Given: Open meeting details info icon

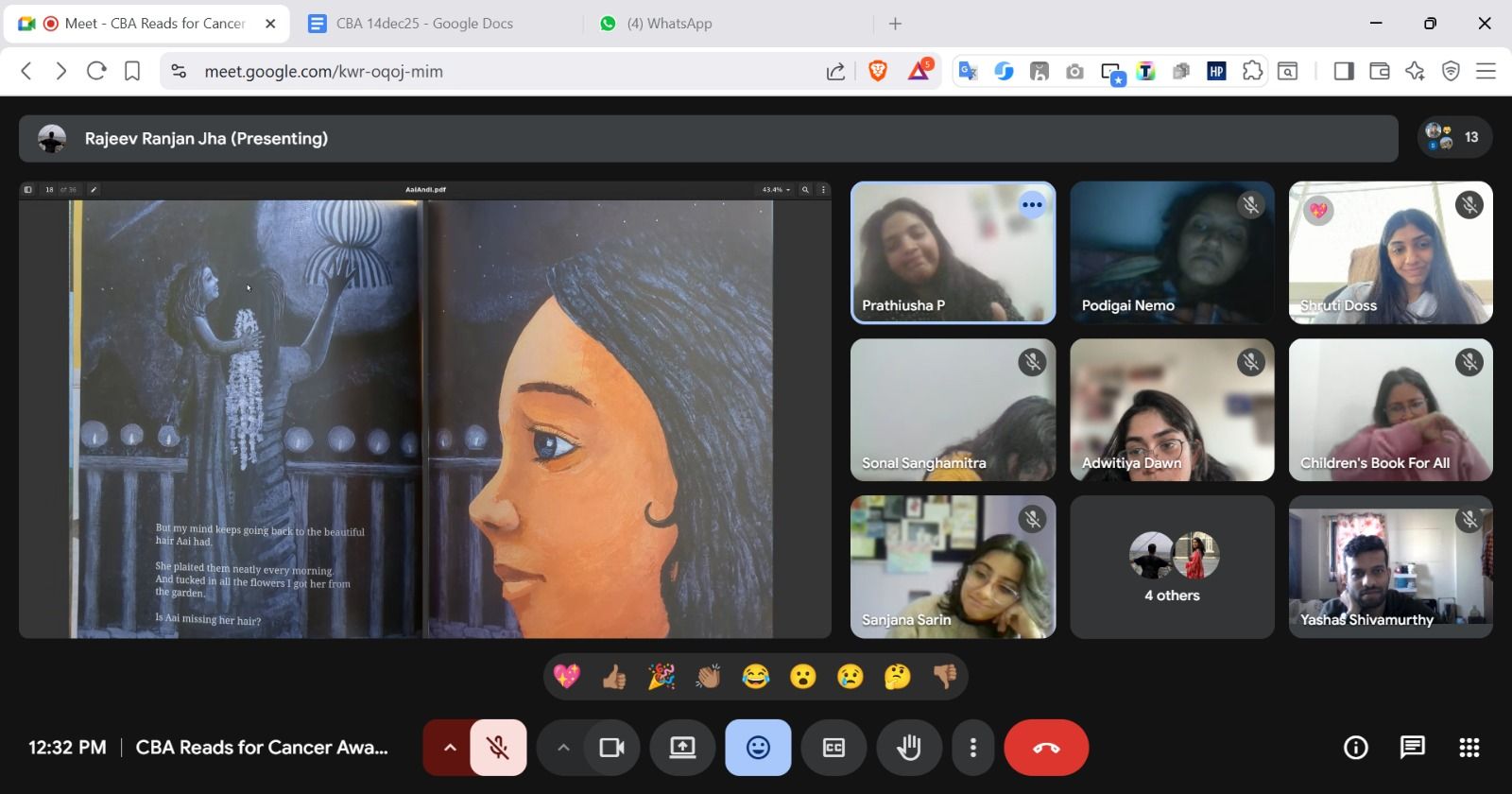Looking at the screenshot, I should tap(1355, 748).
